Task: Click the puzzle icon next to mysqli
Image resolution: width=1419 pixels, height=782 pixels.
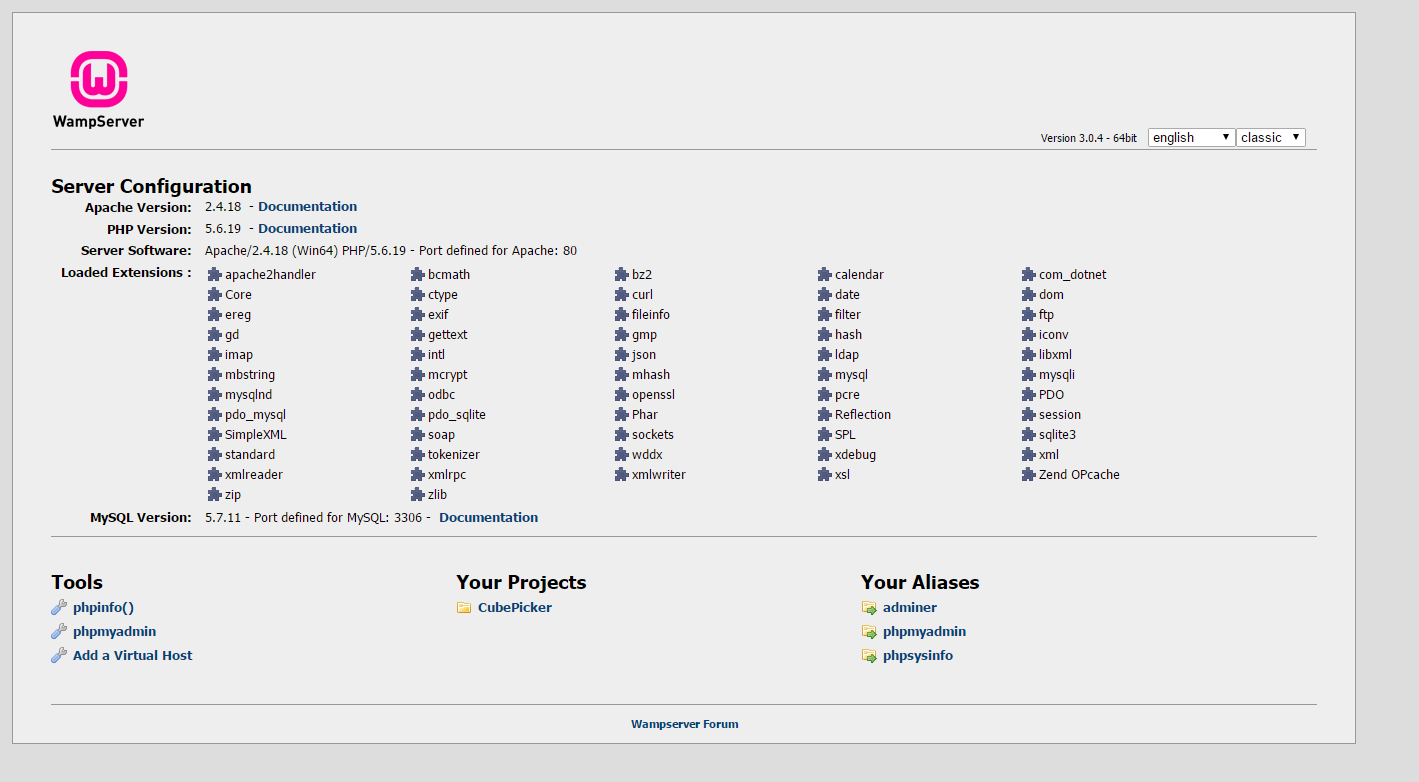Action: point(1029,375)
